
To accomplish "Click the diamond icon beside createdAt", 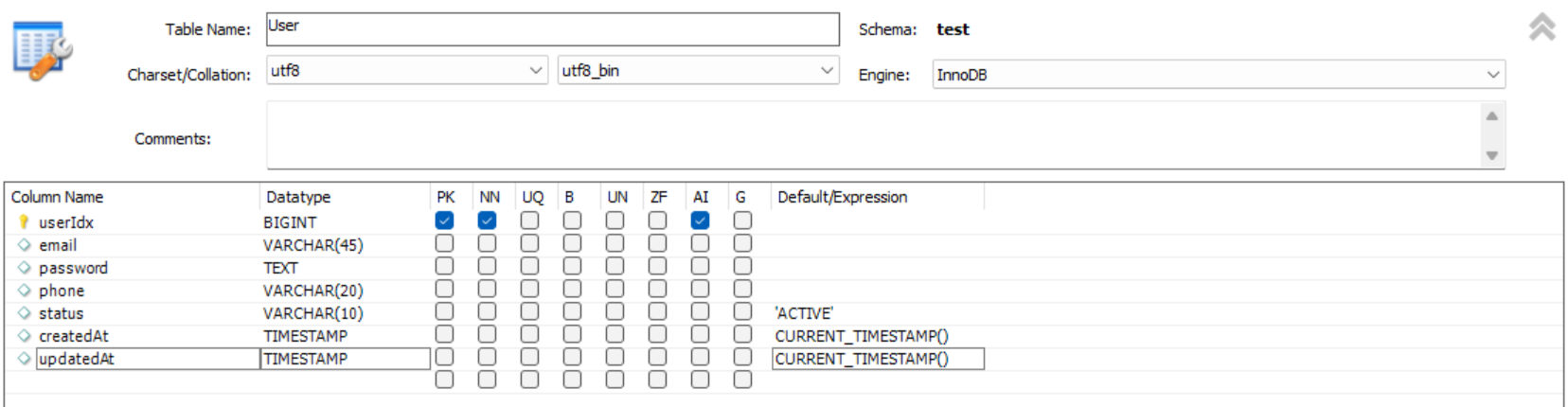I will 25,335.
